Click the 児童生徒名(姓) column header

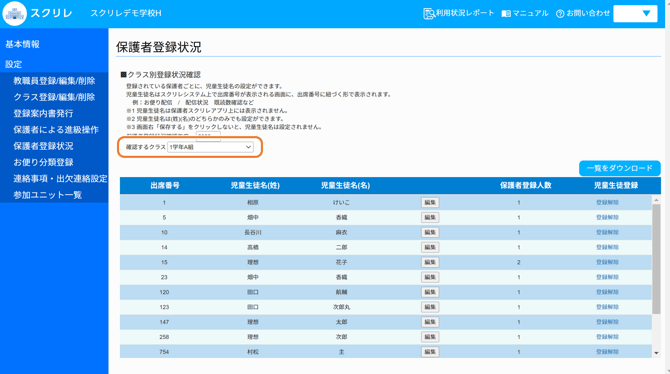(255, 186)
